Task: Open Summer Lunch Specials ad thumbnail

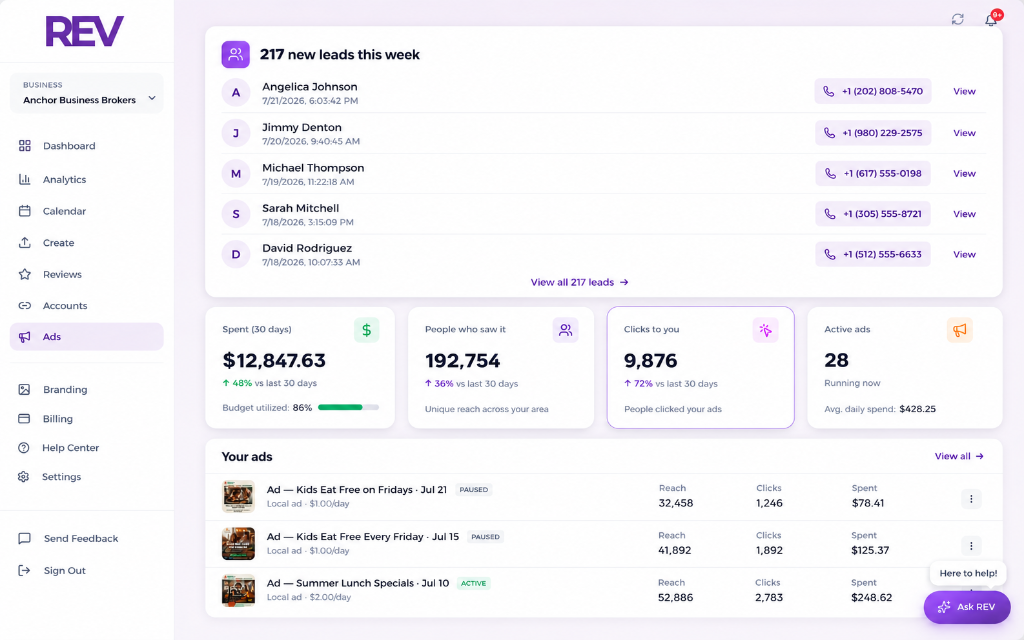Action: (x=238, y=591)
